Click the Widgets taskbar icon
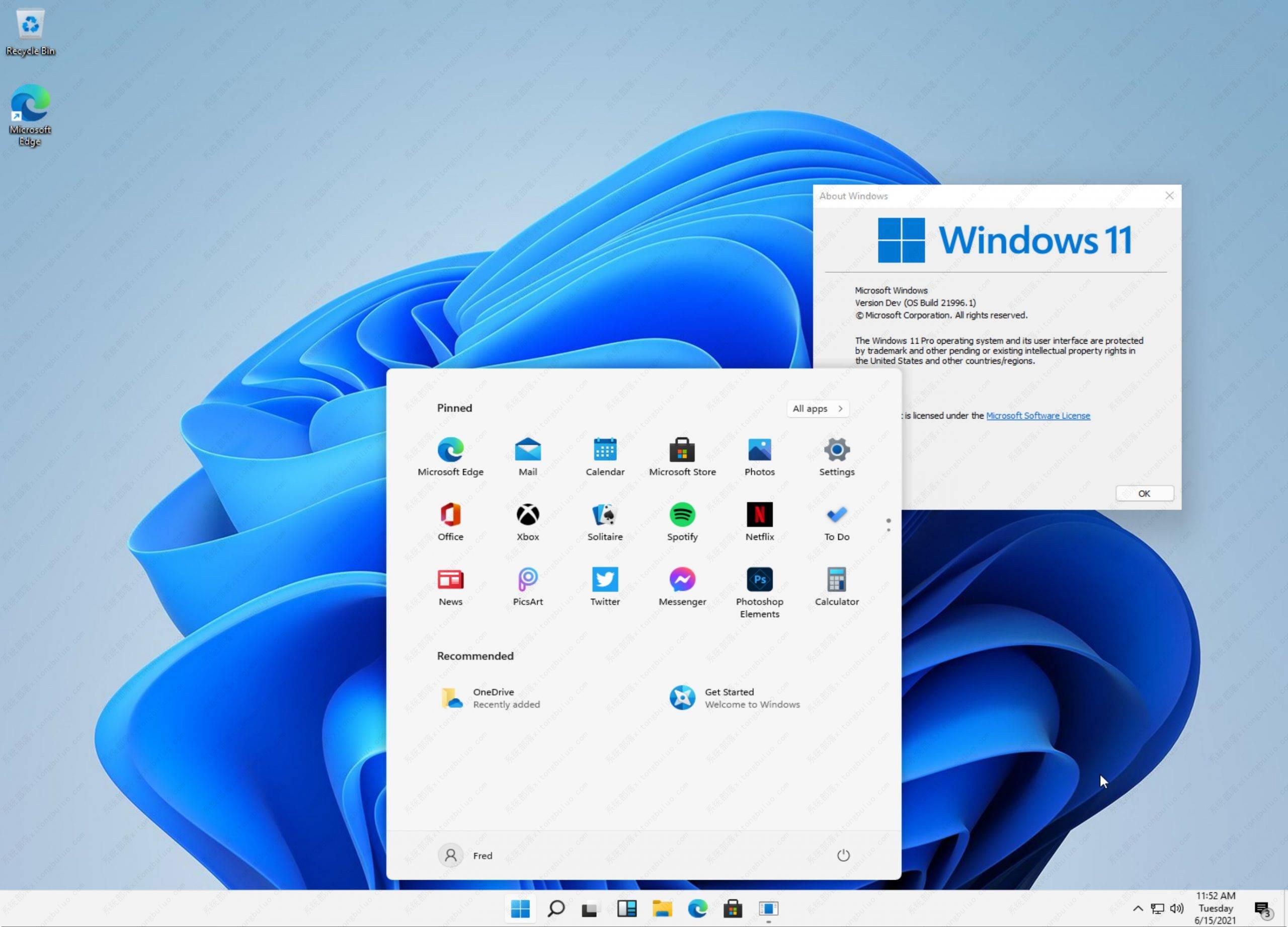The image size is (1288, 927). [x=626, y=908]
